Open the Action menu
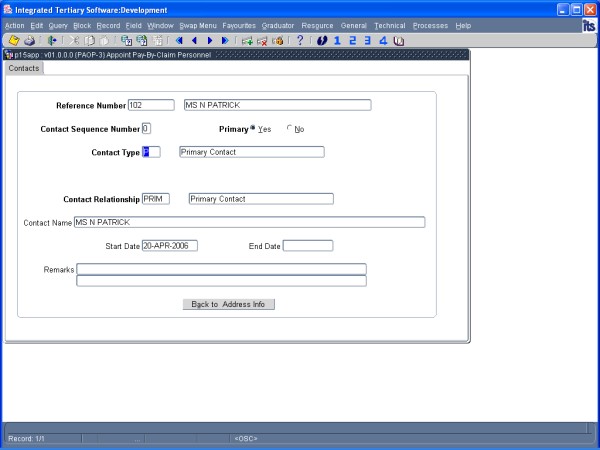Viewport: 600px width, 450px height. click(15, 26)
